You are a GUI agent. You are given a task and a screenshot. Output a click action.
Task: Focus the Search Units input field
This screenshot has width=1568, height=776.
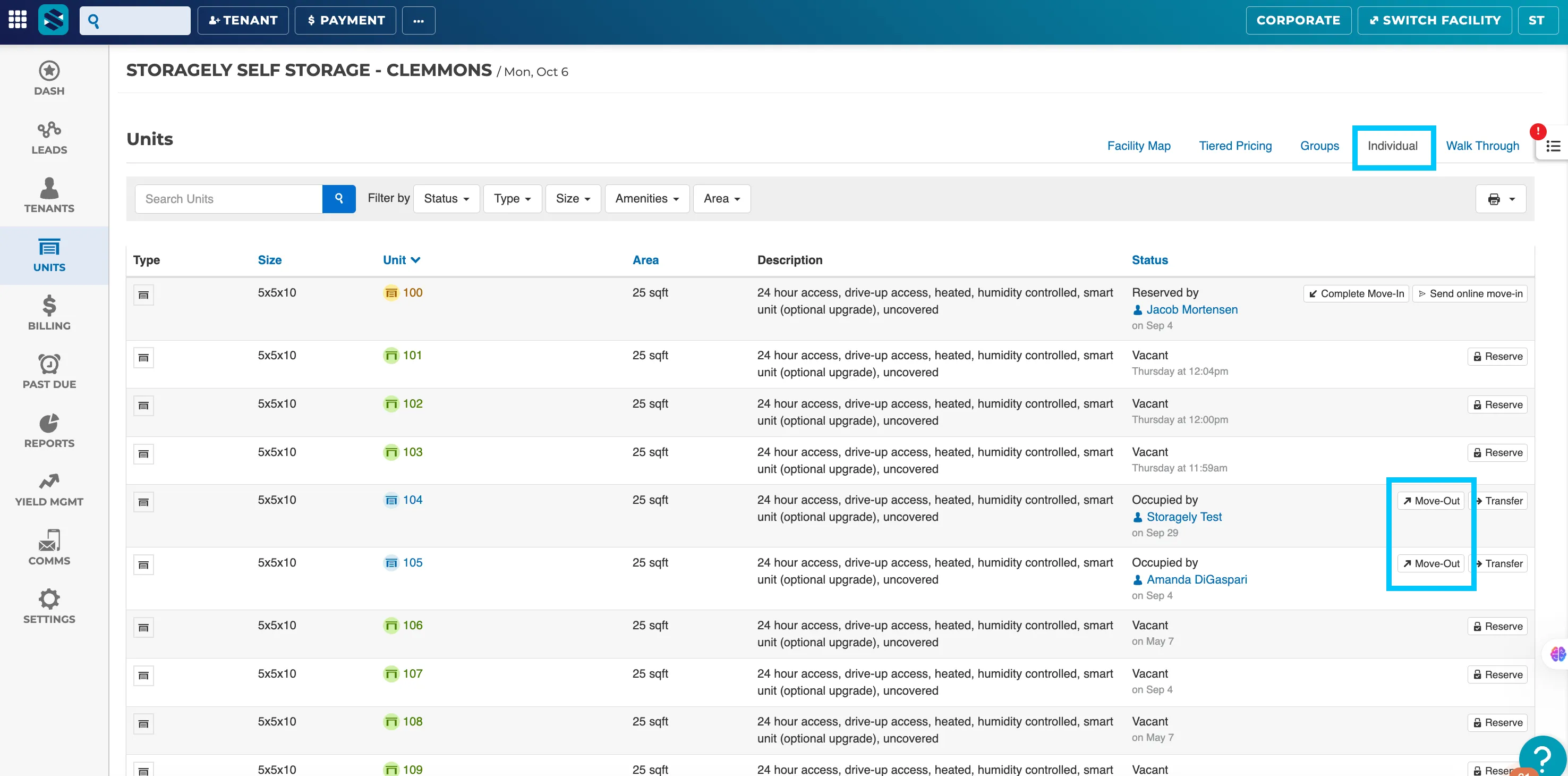pyautogui.click(x=229, y=199)
